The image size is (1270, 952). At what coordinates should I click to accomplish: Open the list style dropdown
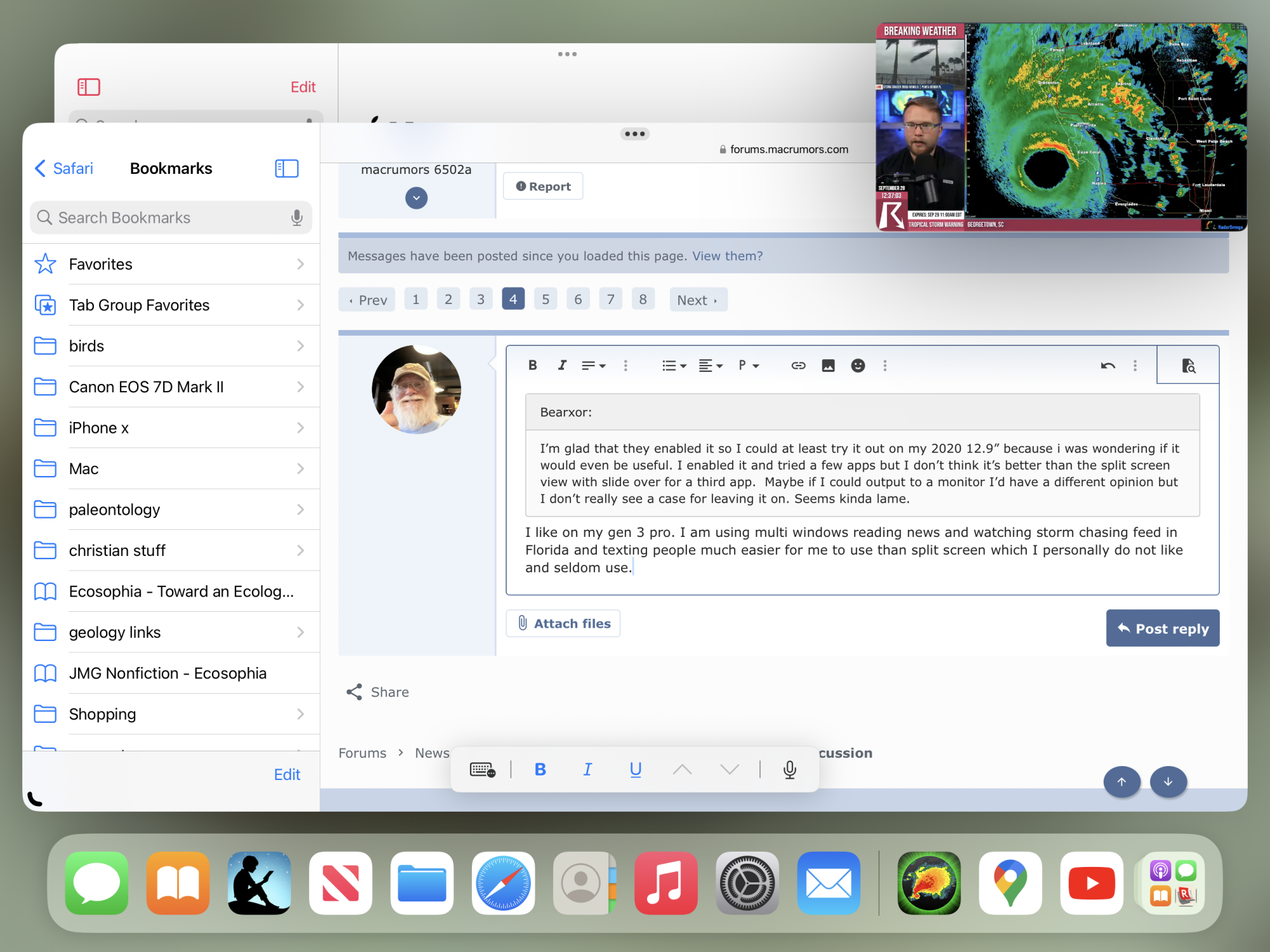[674, 366]
